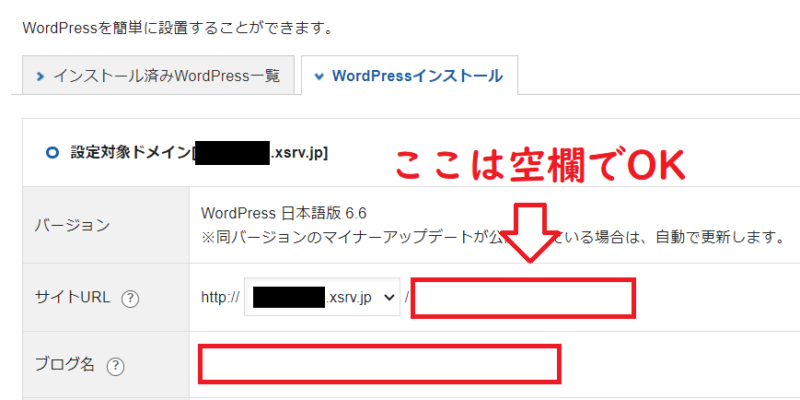800x400 pixels.
Task: Click the WordPressを簡単に設置することができます description text
Action: pos(178,28)
